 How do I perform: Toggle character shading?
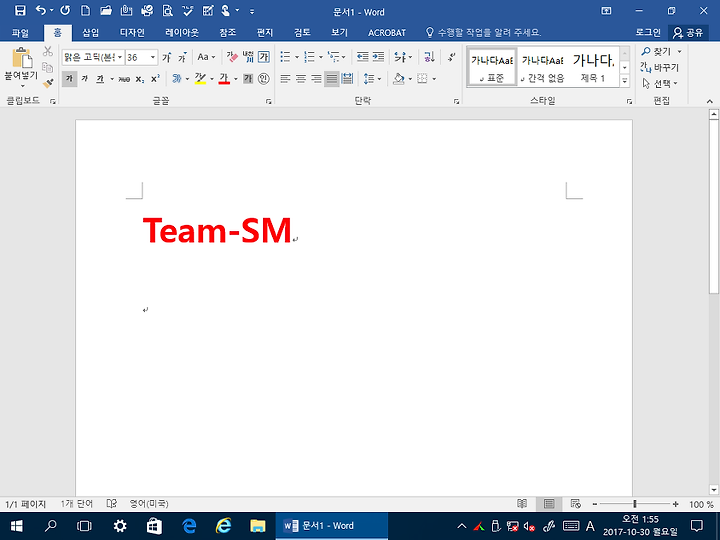coord(248,79)
